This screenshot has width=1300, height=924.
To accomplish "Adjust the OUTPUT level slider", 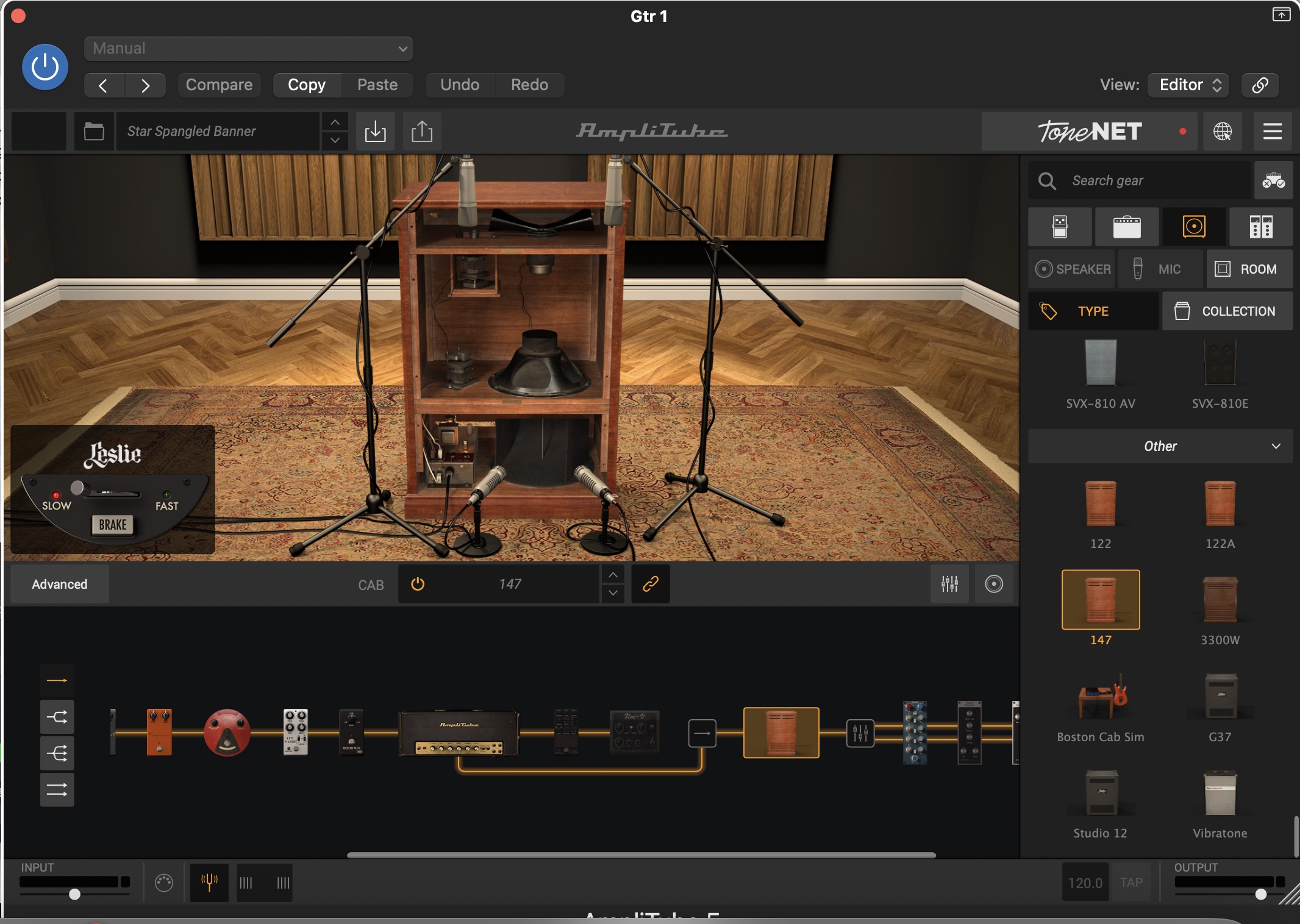I will point(1260,894).
